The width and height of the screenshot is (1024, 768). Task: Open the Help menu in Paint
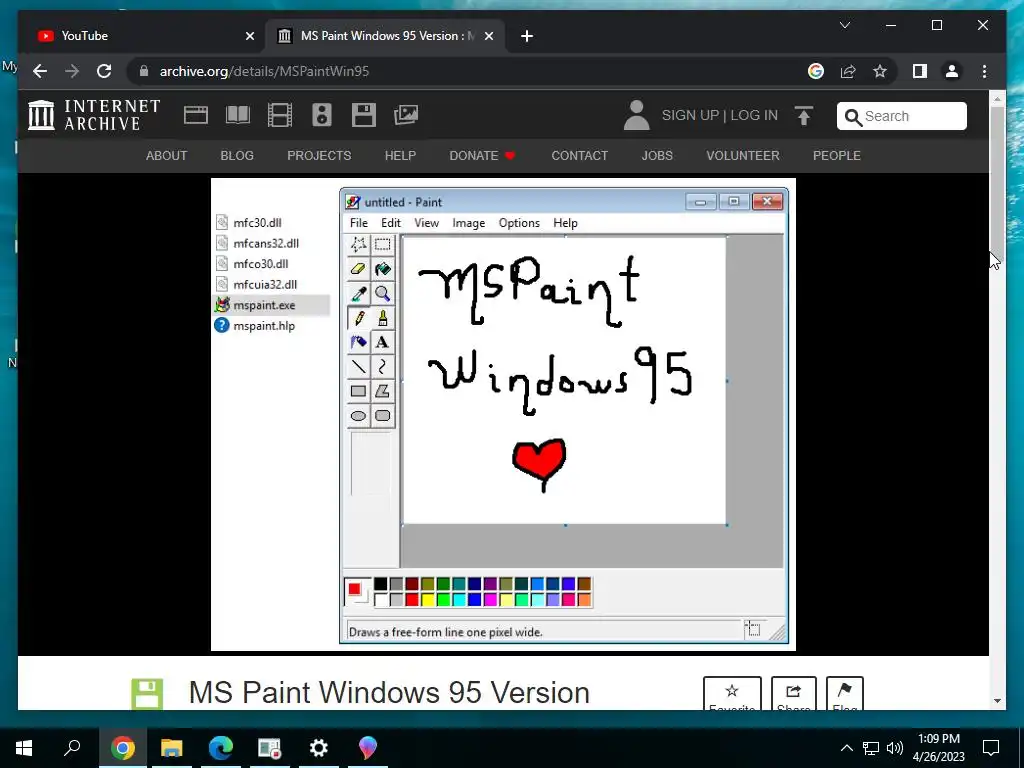[x=565, y=223]
